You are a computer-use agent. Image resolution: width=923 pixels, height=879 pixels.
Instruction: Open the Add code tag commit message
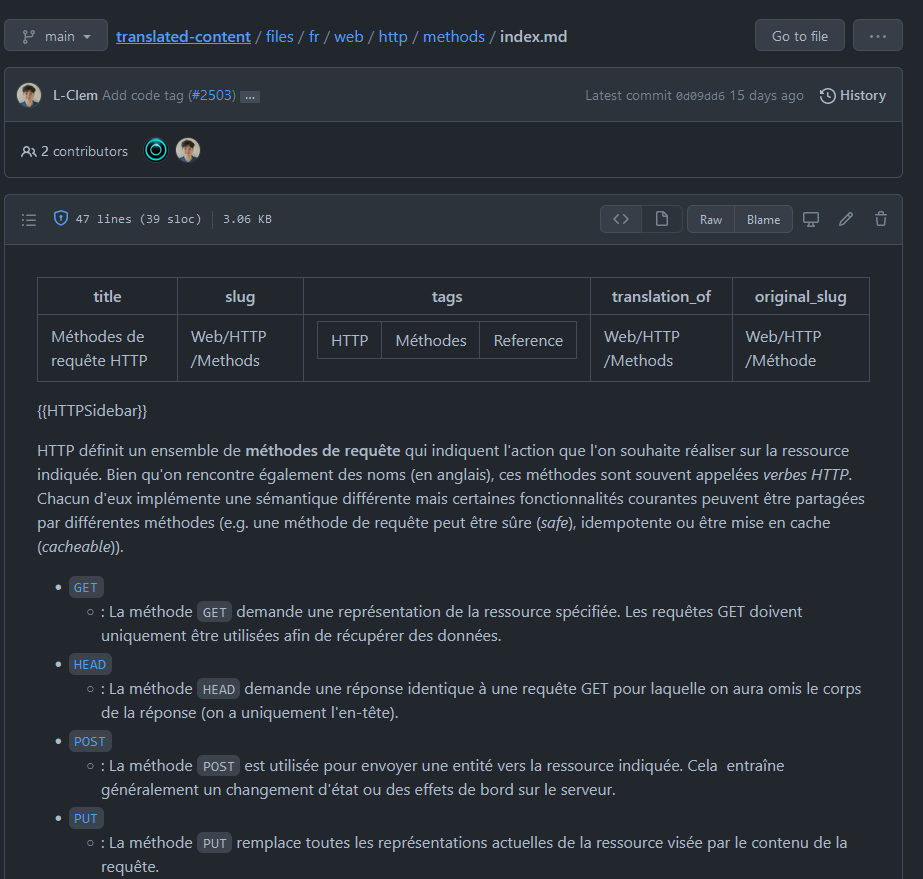[143, 95]
